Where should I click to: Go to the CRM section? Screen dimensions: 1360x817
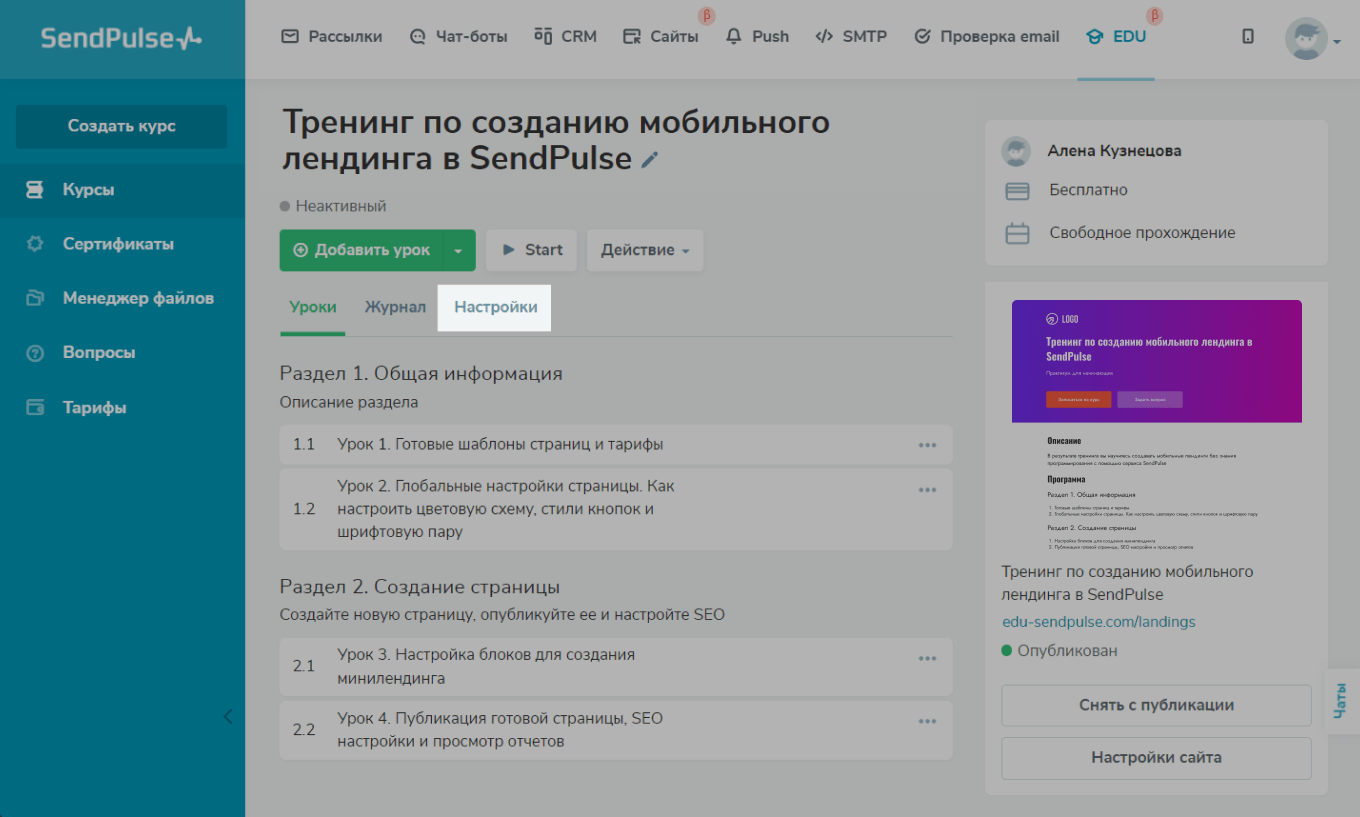pyautogui.click(x=565, y=36)
